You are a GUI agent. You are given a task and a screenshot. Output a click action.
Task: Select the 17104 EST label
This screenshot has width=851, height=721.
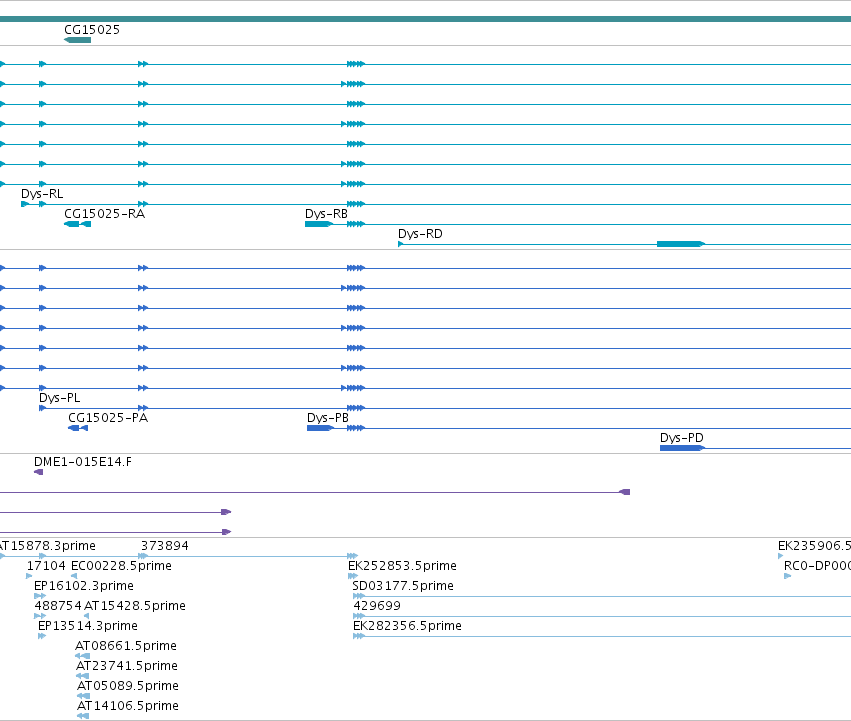[x=46, y=566]
